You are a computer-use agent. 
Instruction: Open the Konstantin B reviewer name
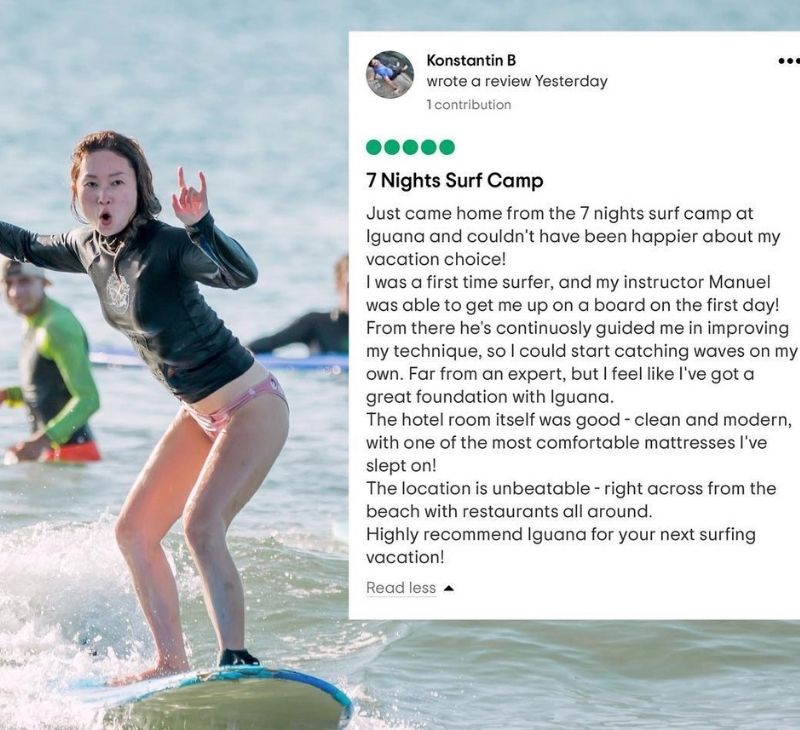(471, 60)
